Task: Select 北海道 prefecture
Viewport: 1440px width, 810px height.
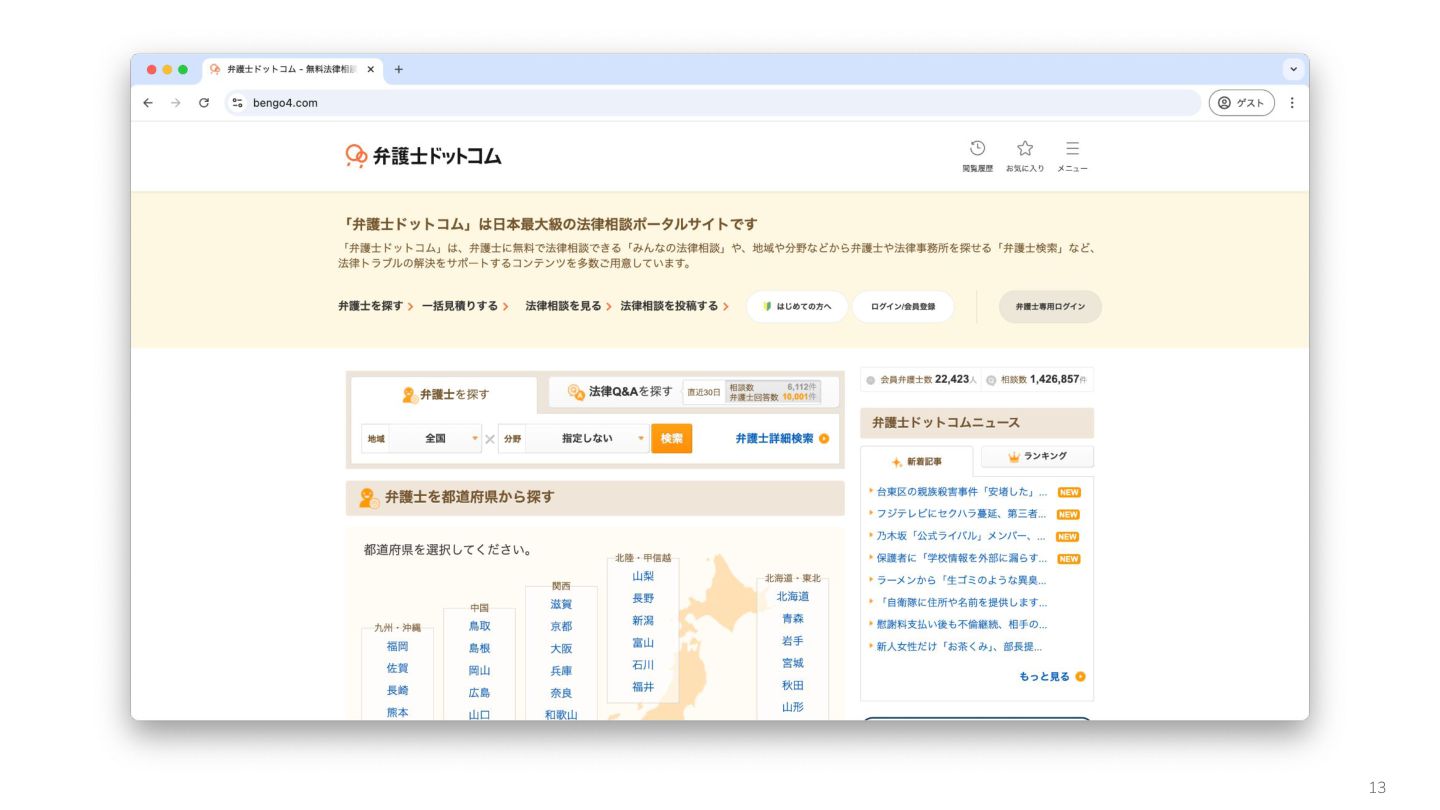Action: click(793, 596)
